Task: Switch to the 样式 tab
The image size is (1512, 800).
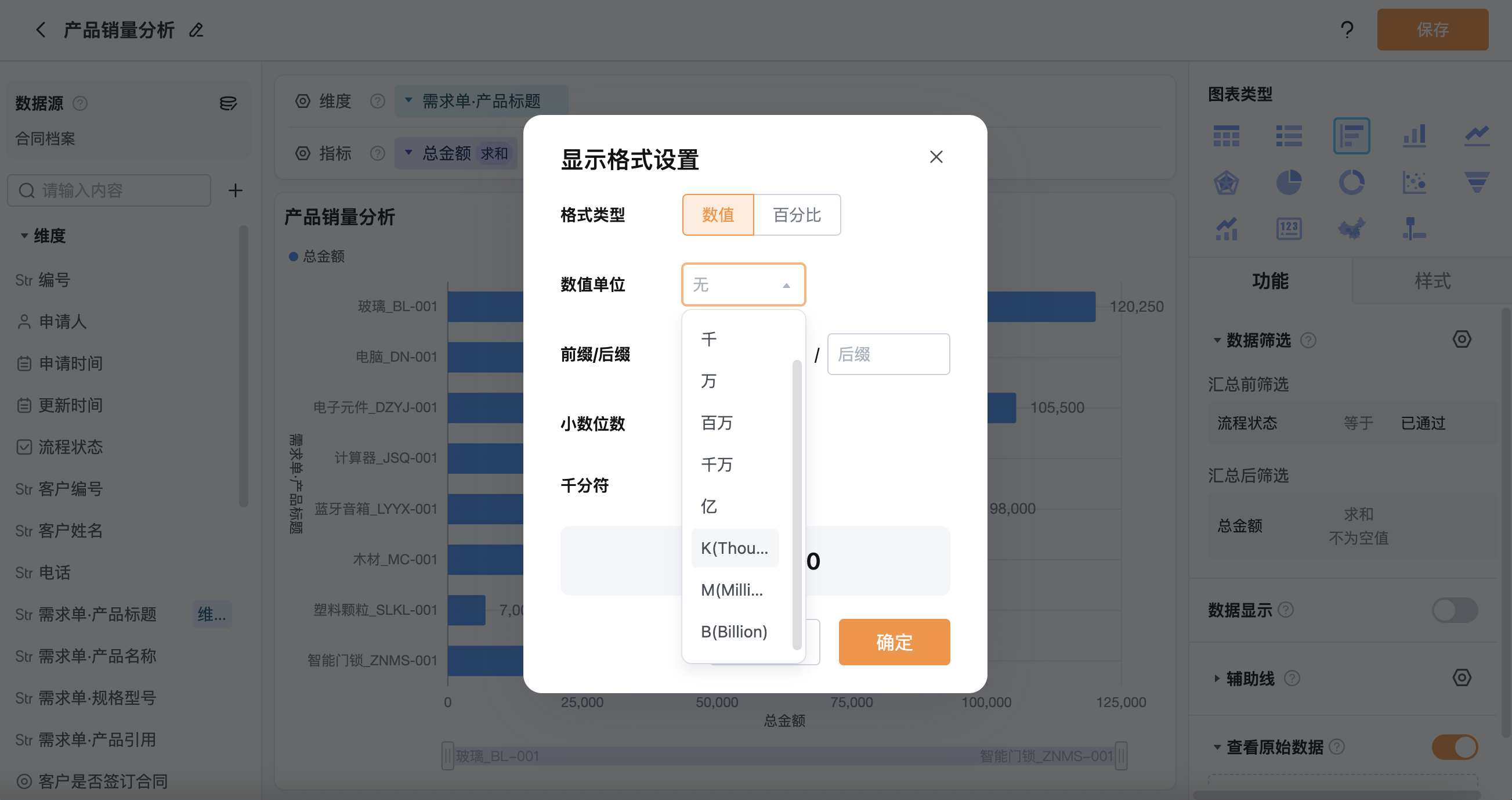Action: 1432,281
